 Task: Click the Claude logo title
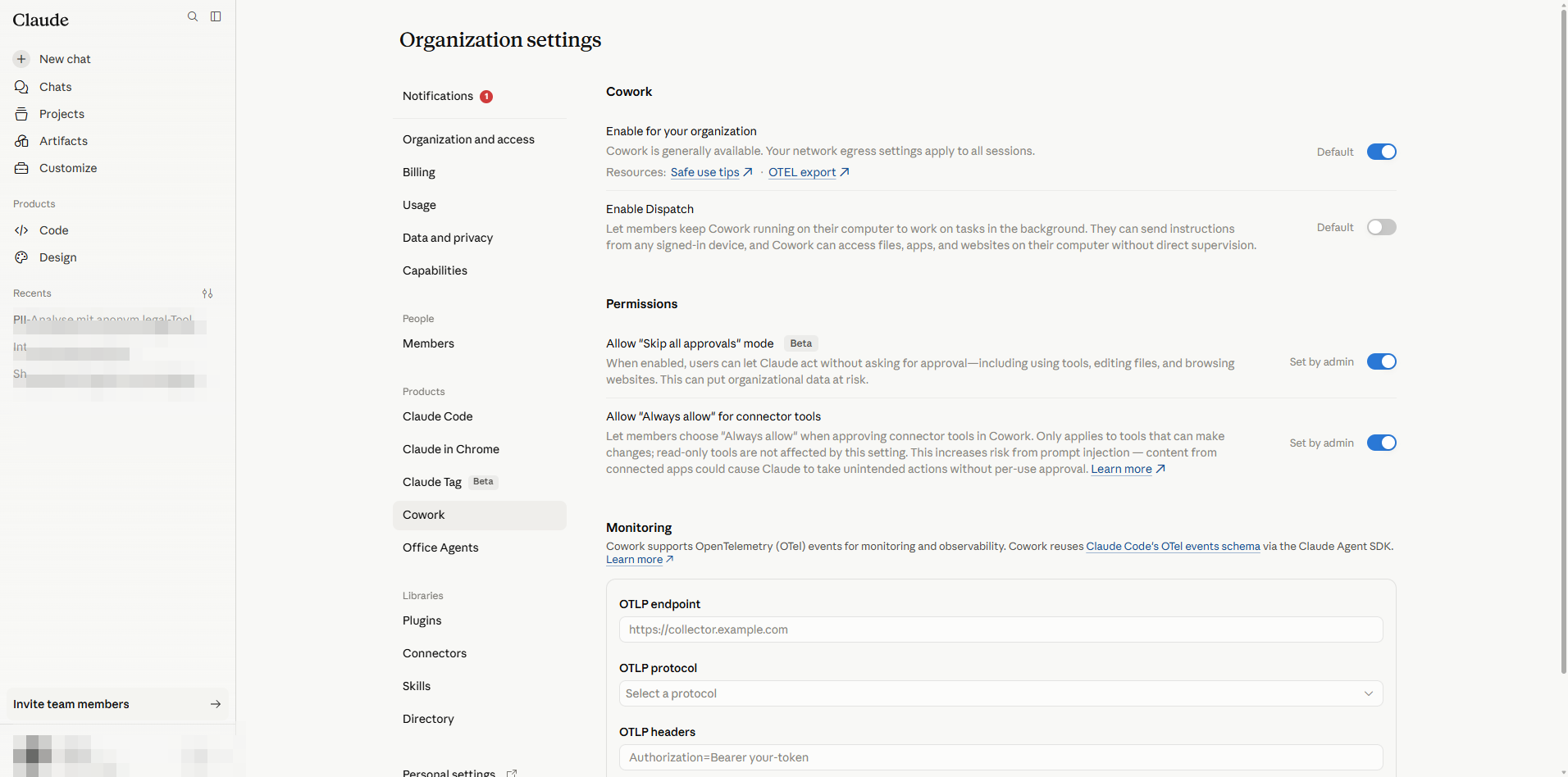(x=40, y=20)
